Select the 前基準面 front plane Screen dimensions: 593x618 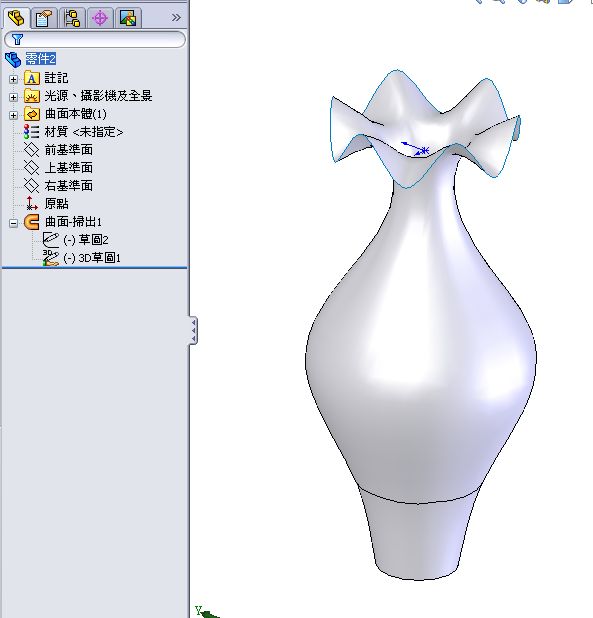click(x=69, y=150)
